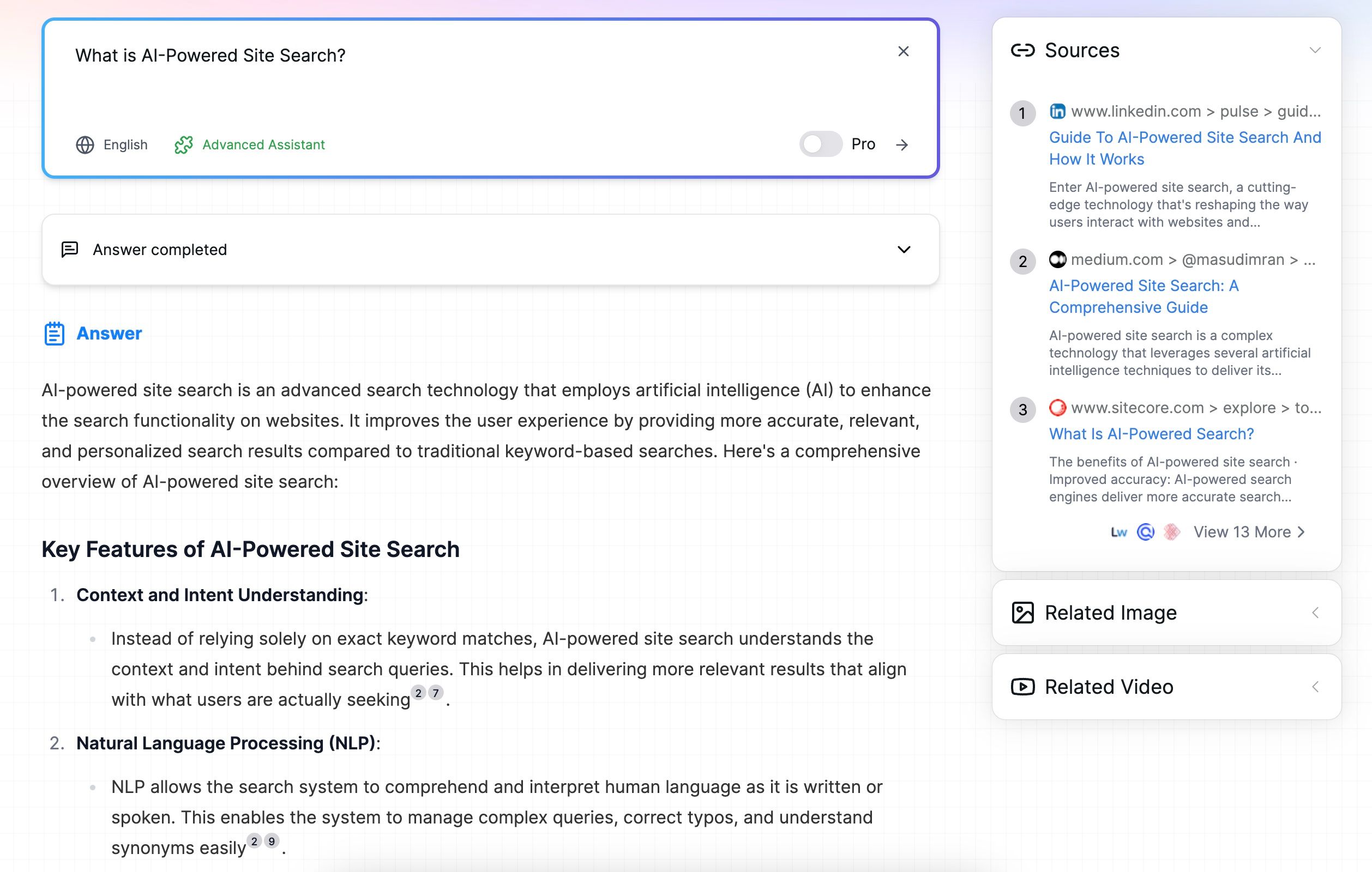The image size is (1372, 872).
Task: Click the Advanced Assistant icon
Action: click(x=182, y=144)
